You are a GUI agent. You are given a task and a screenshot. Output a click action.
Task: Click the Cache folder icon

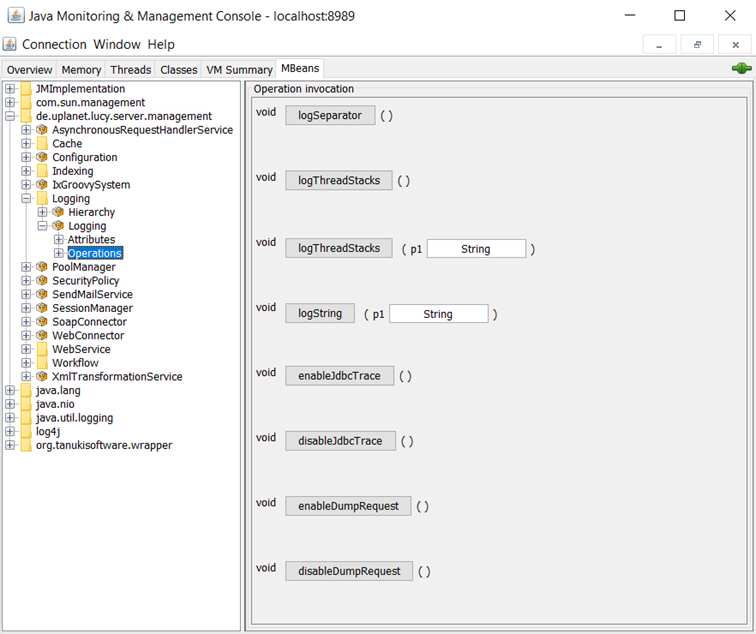(42, 144)
